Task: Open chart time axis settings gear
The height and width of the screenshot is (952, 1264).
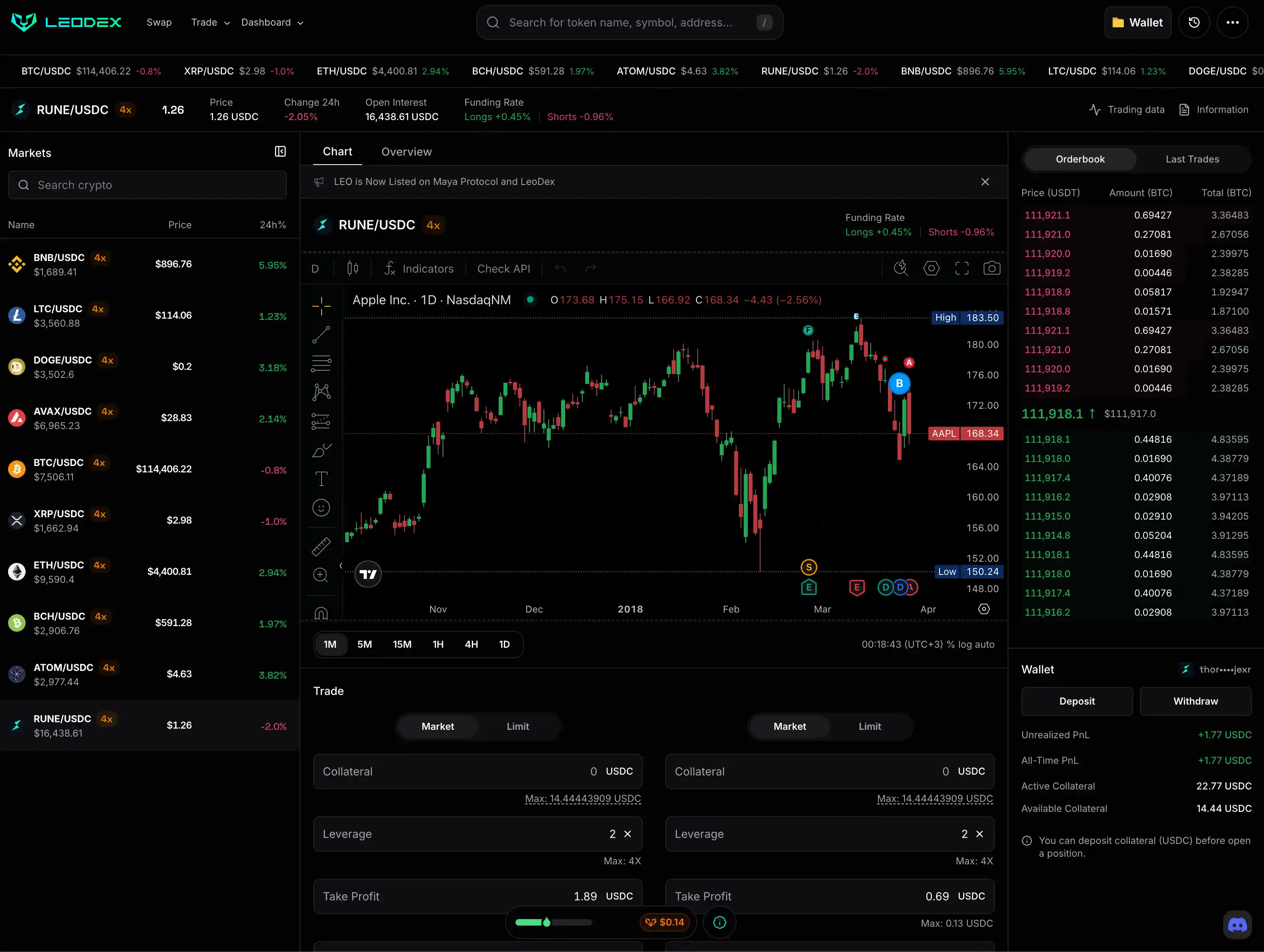Action: coord(984,609)
